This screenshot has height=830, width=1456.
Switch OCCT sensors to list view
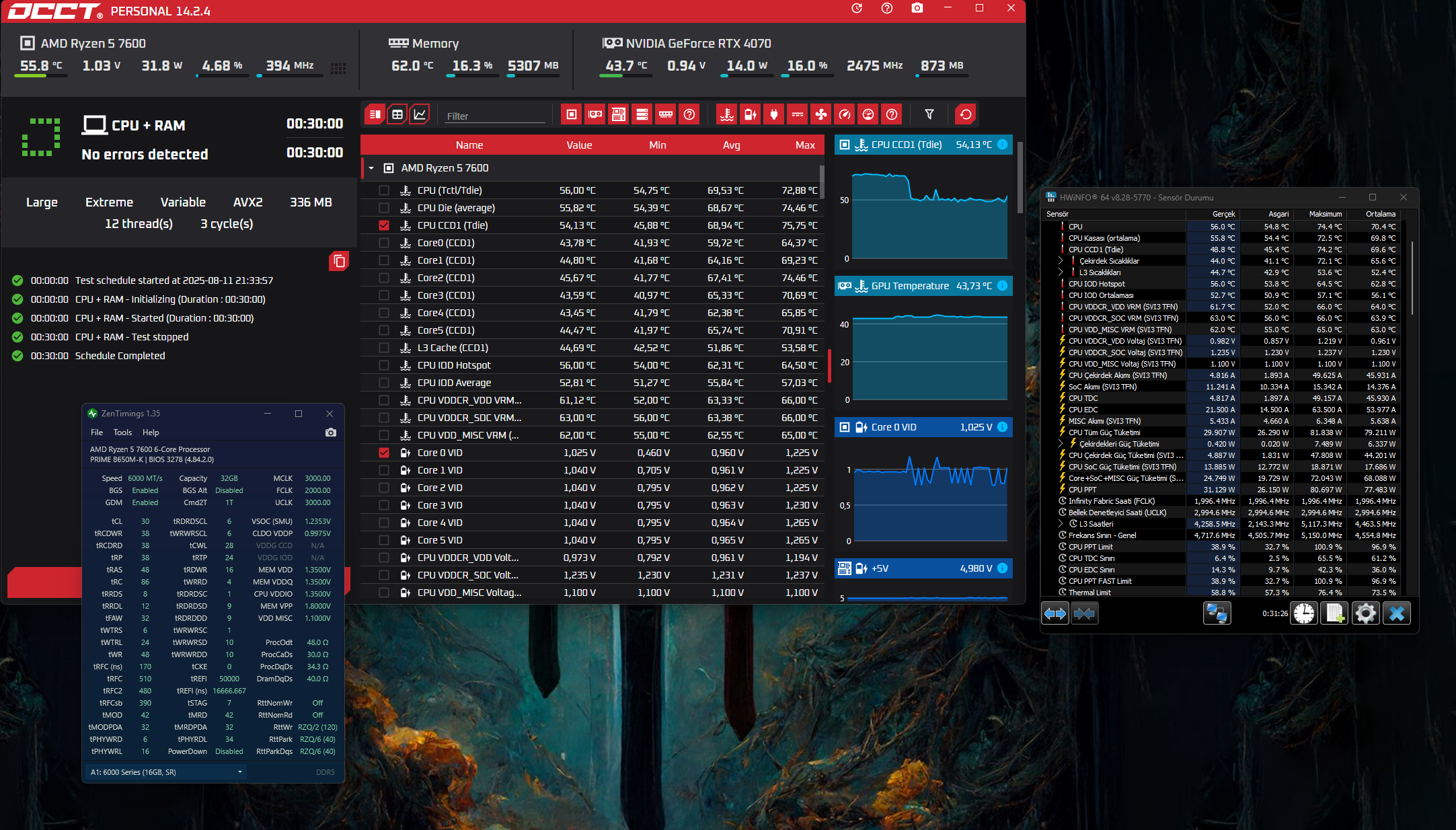tap(375, 114)
